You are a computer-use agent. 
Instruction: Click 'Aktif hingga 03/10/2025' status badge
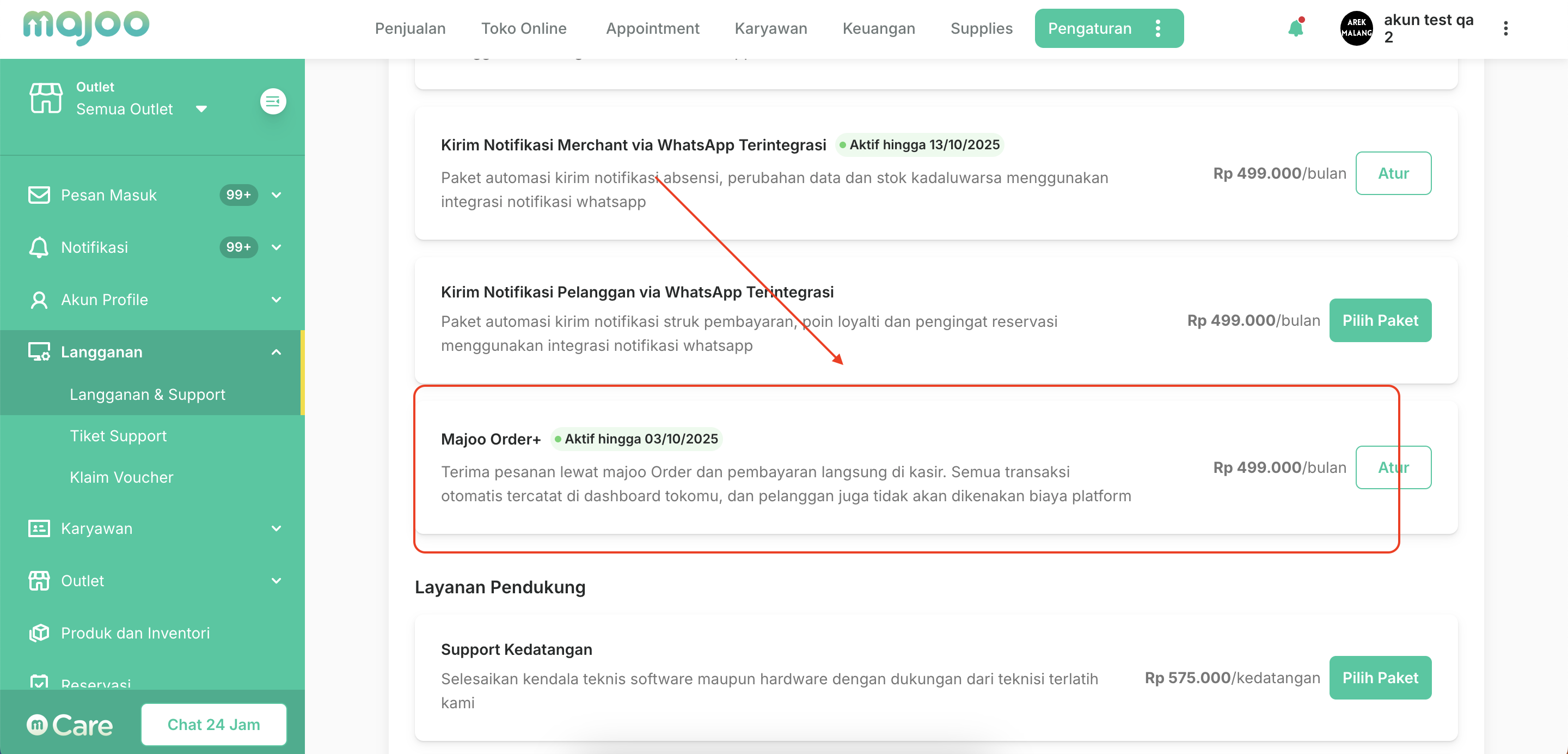click(x=636, y=439)
